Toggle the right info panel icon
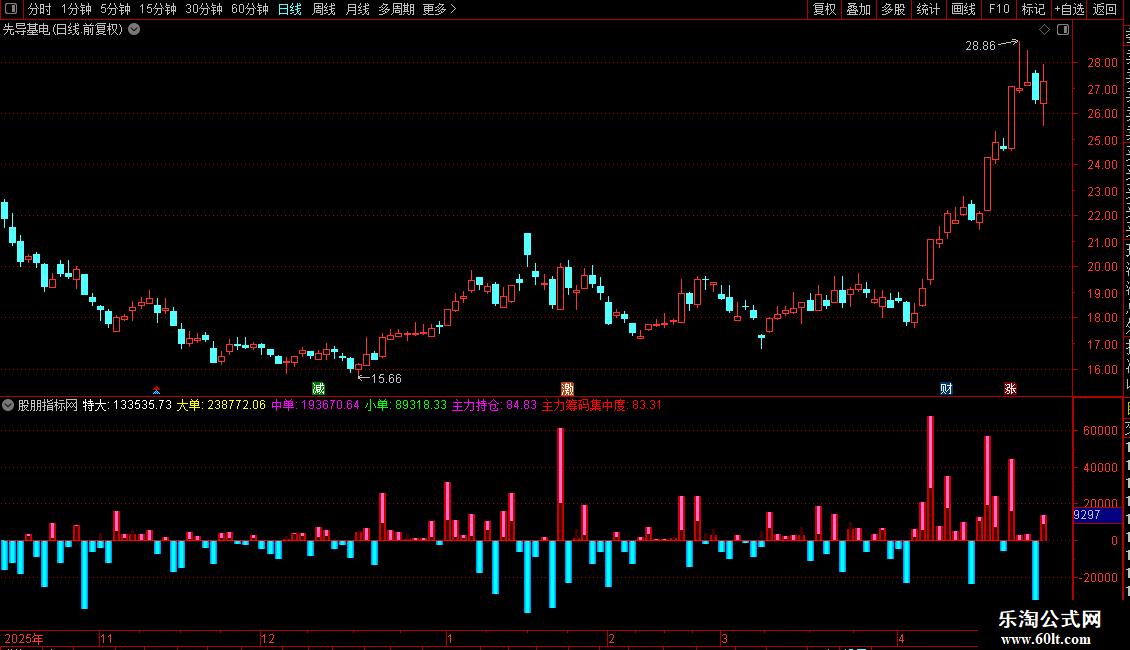 [1063, 30]
